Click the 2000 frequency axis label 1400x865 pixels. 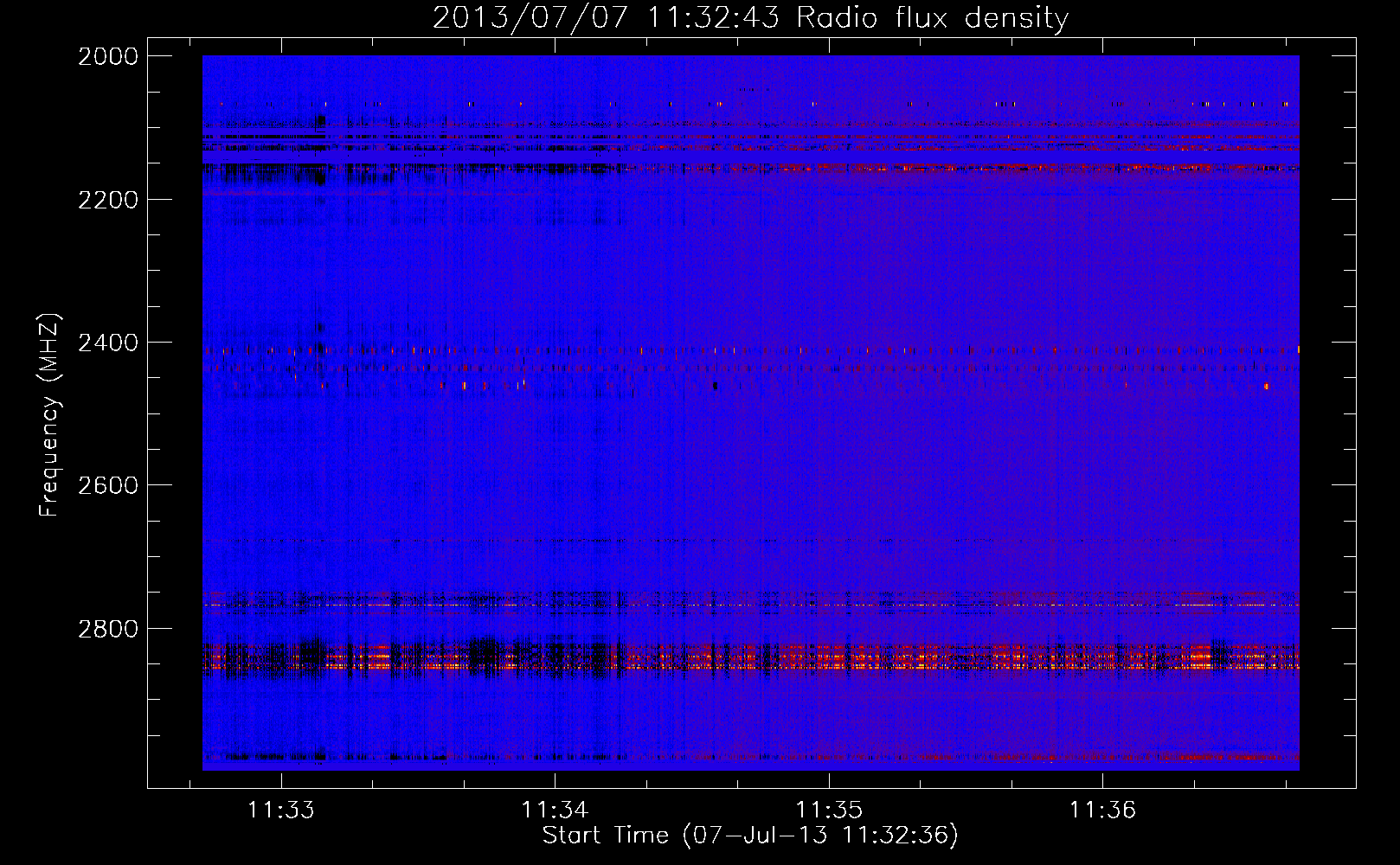(x=108, y=56)
